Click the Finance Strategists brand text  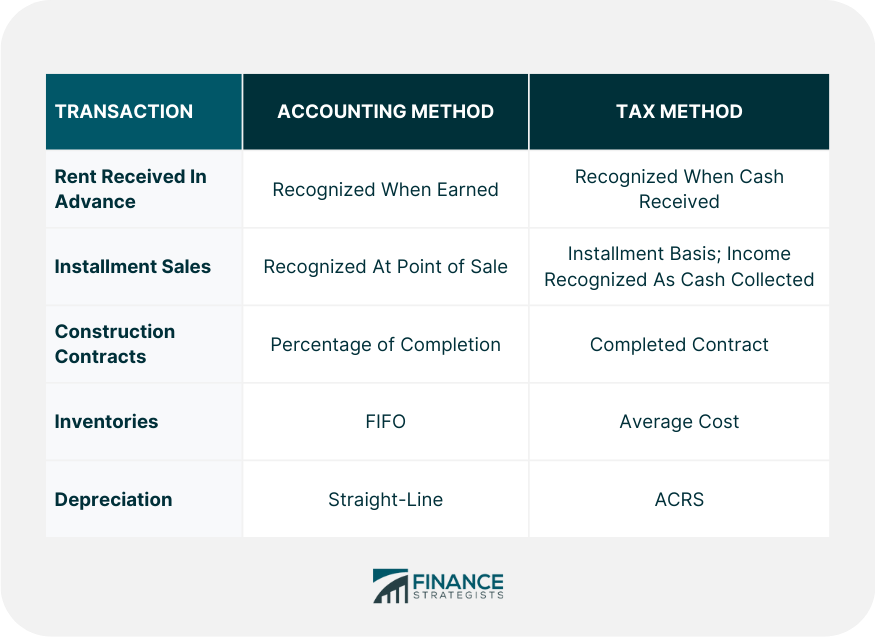pyautogui.click(x=458, y=586)
